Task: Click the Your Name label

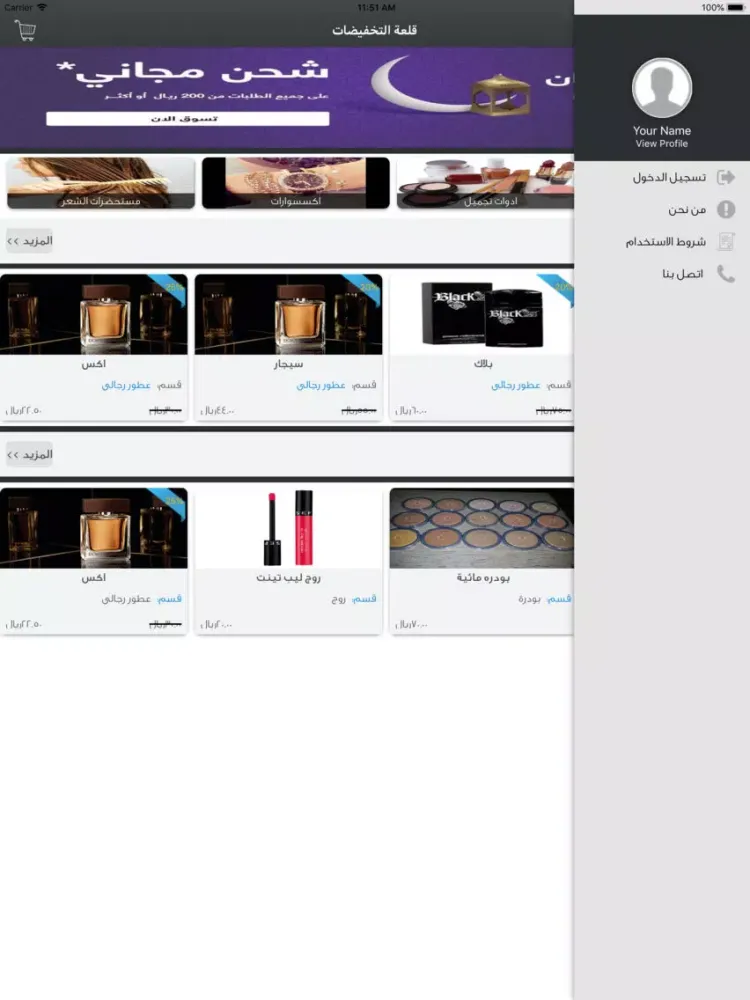Action: point(661,130)
